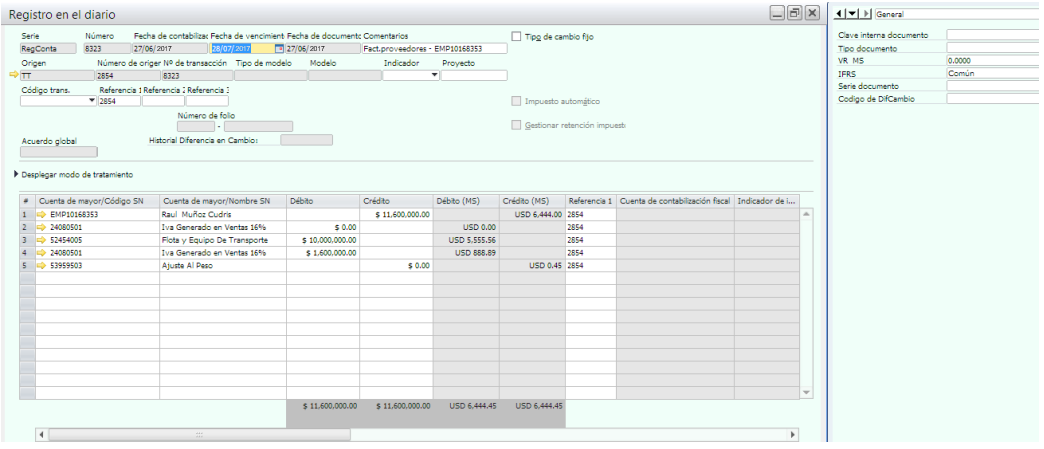Go to next category in side panel
Image resolution: width=1044 pixels, height=449 pixels.
[x=865, y=14]
